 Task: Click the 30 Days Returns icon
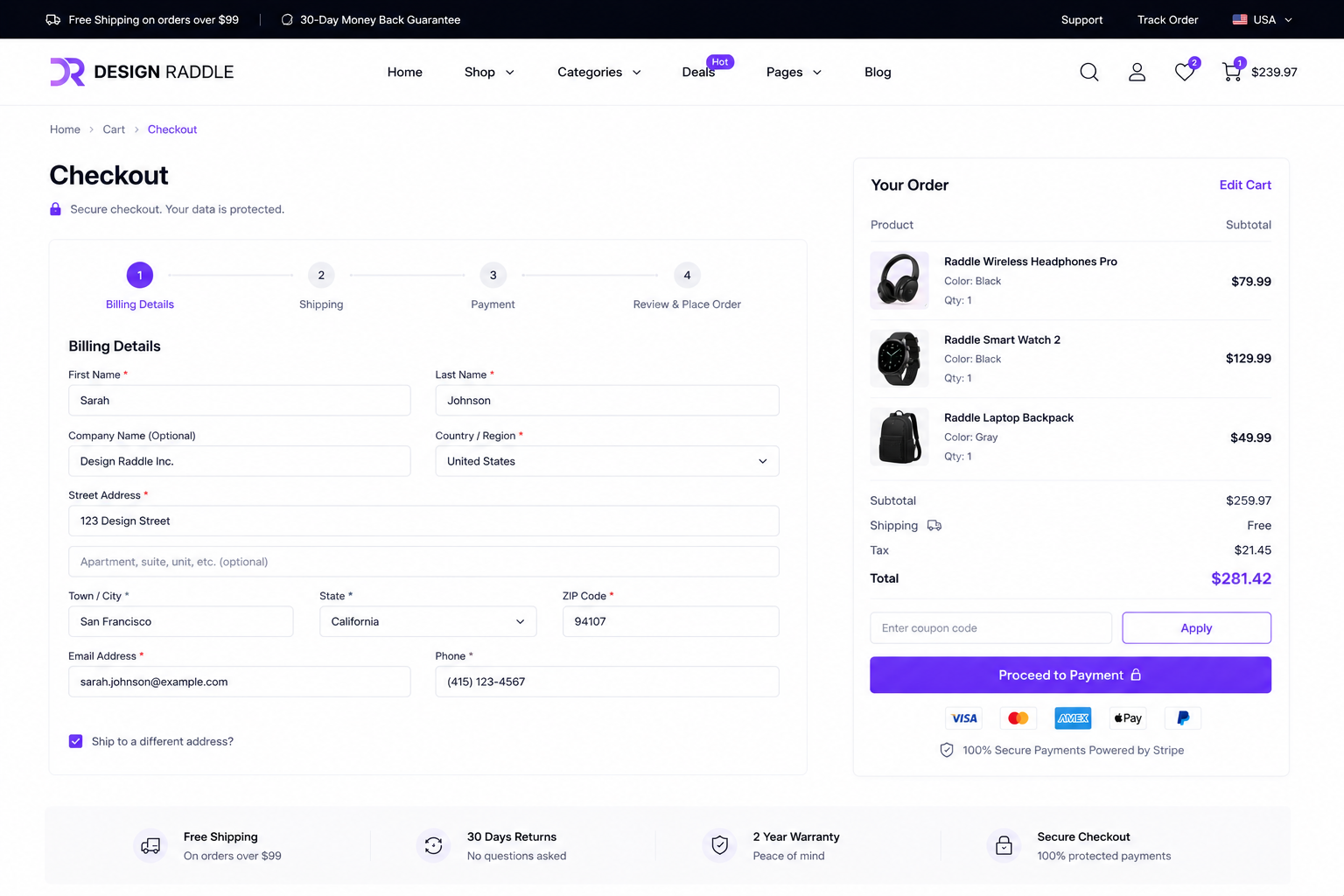(x=434, y=846)
